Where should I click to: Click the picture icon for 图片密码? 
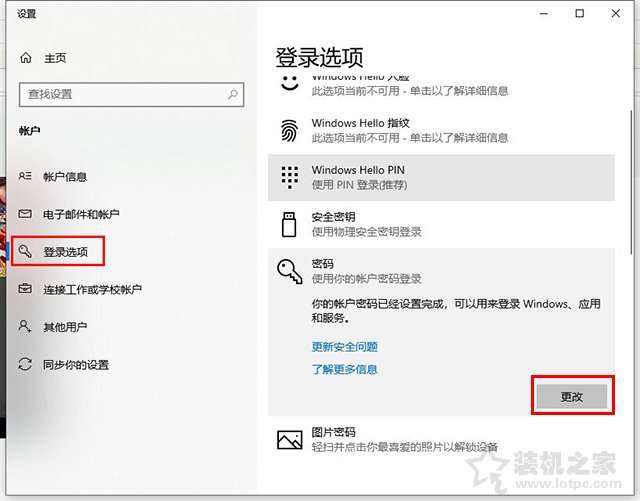(290, 440)
